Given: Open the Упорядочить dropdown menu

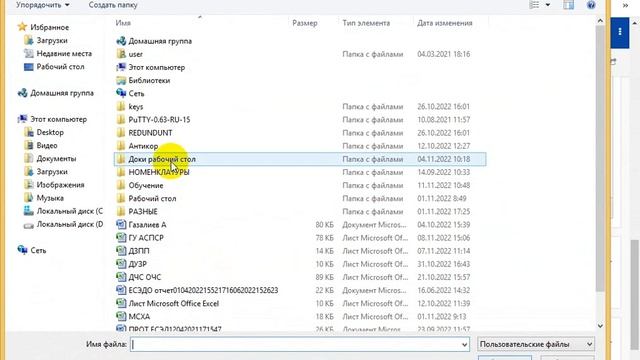Looking at the screenshot, I should pos(42,5).
